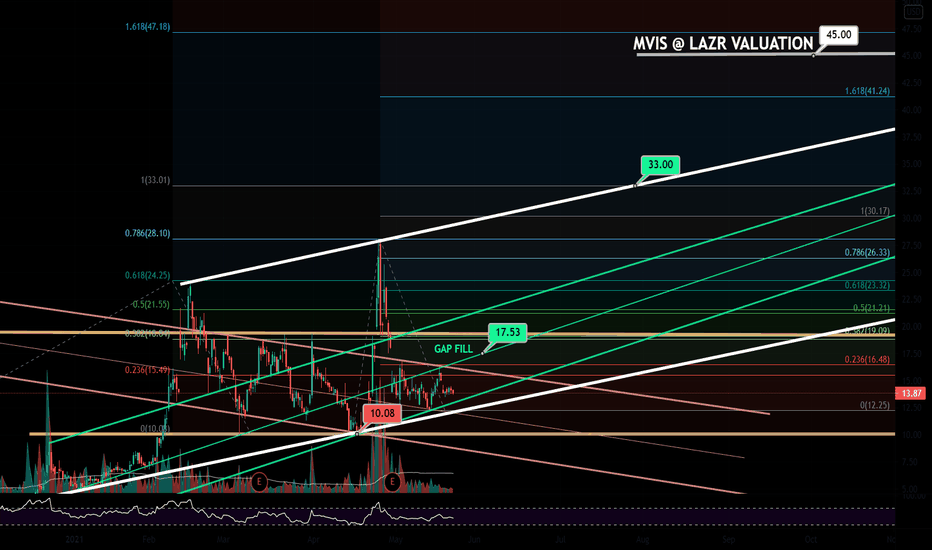The image size is (932, 550).
Task: Click the USD currency label on price axis
Action: (912, 12)
